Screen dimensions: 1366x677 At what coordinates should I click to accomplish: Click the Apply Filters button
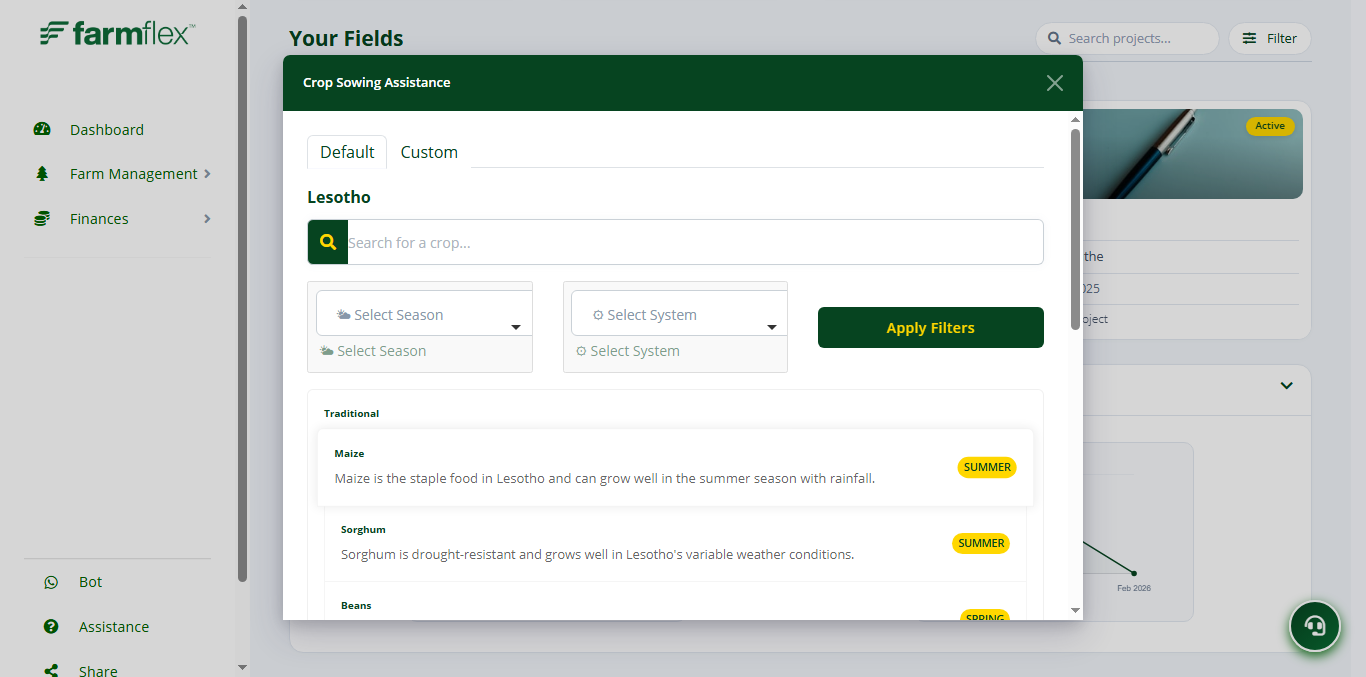(x=931, y=328)
